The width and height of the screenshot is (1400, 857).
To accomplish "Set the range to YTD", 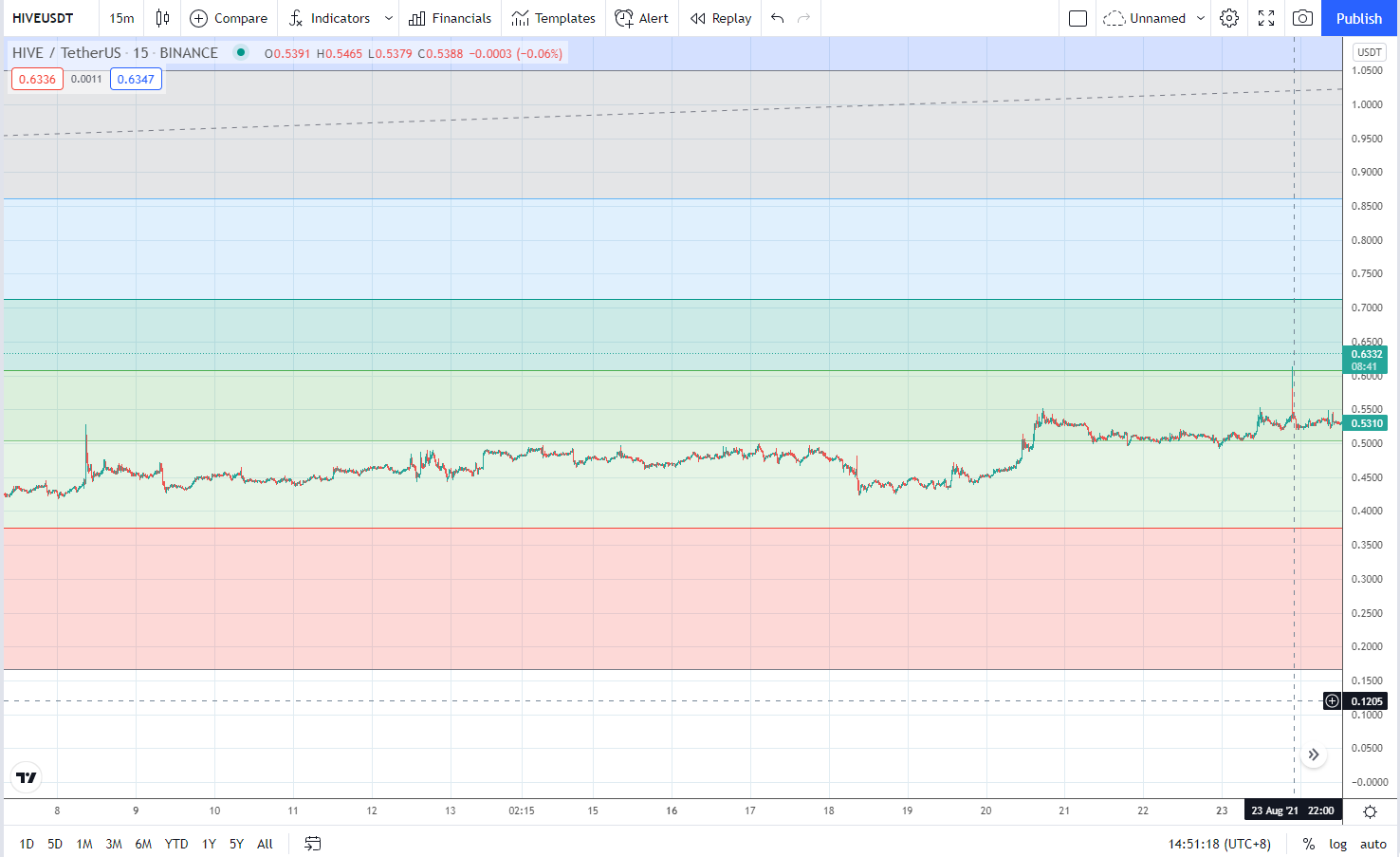I will [176, 844].
